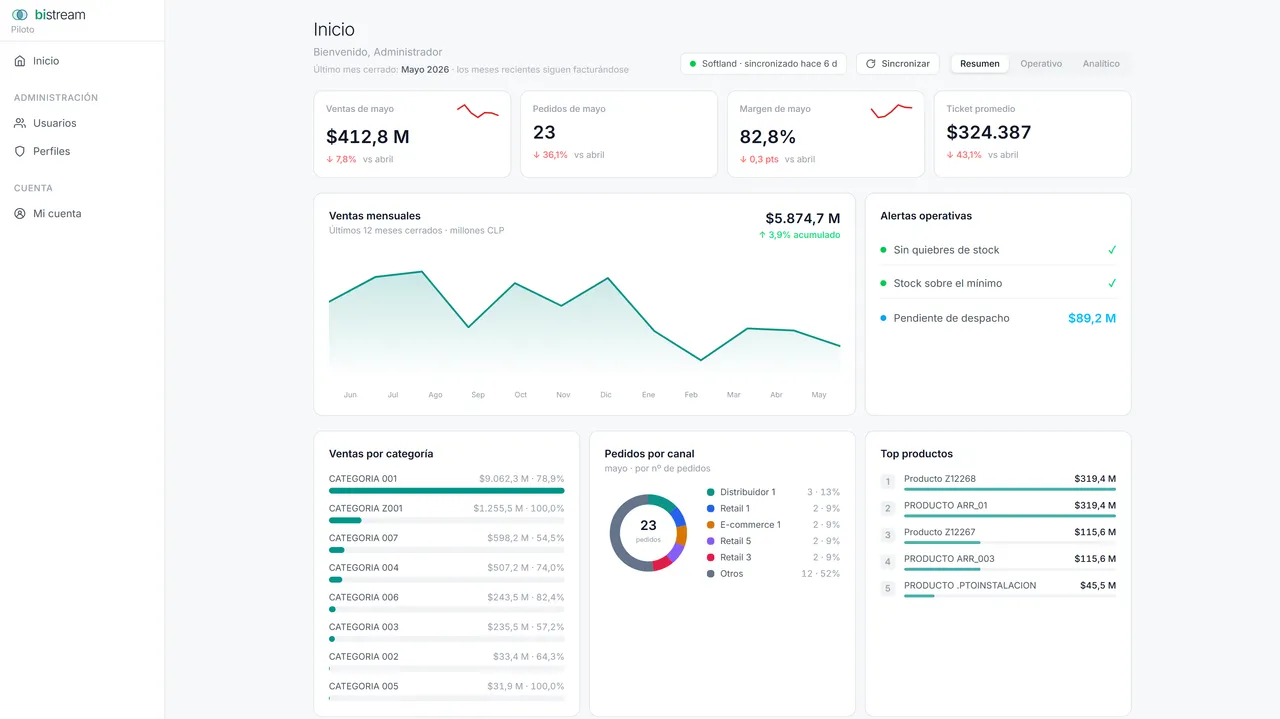Click the Usuarios people icon
1280x719 pixels.
click(20, 123)
